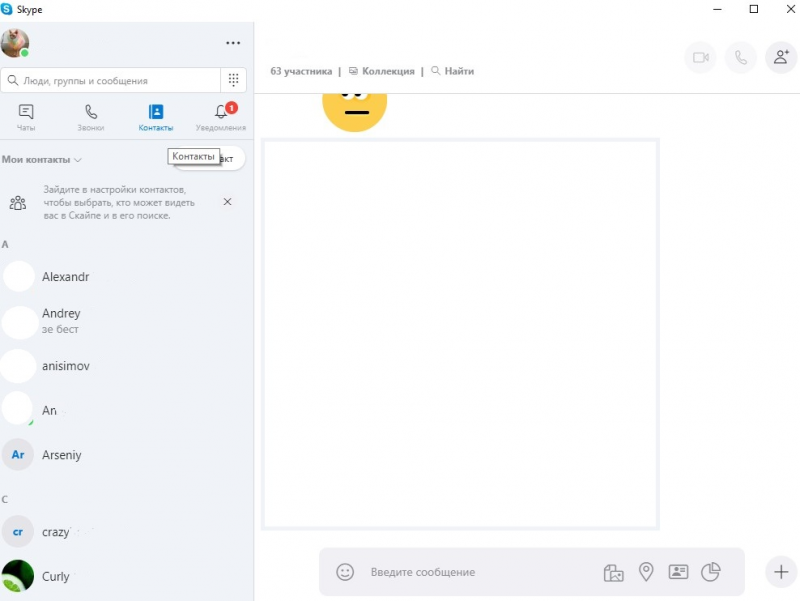Select the contact Andrey
The height and width of the screenshot is (601, 800).
click(127, 321)
